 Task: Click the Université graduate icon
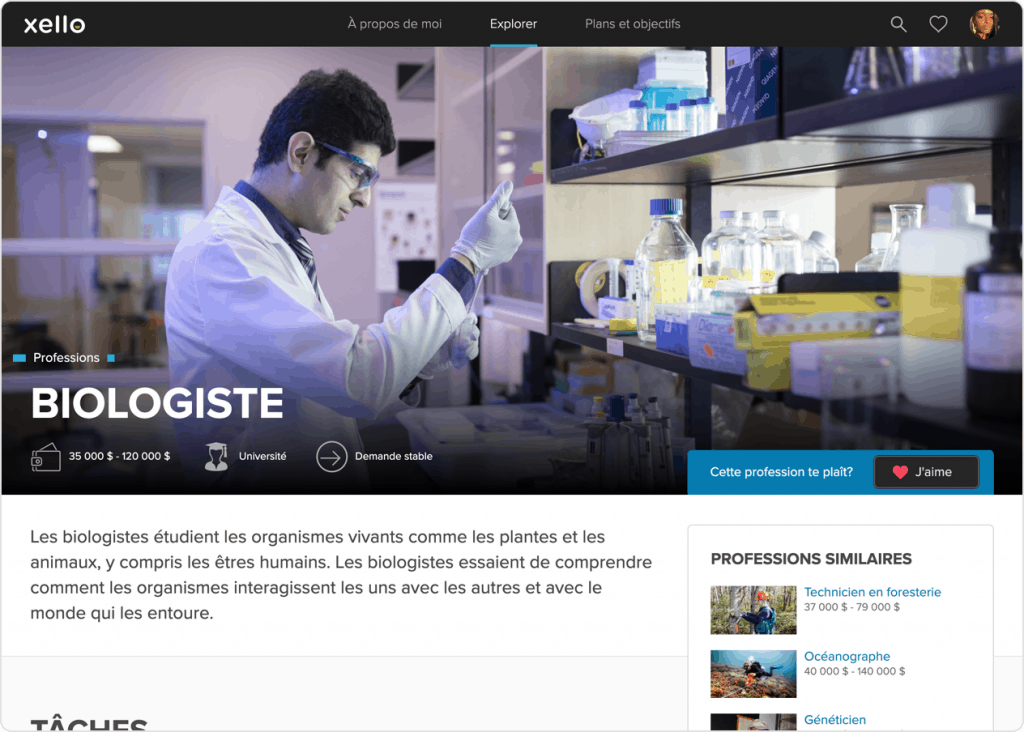click(x=216, y=457)
